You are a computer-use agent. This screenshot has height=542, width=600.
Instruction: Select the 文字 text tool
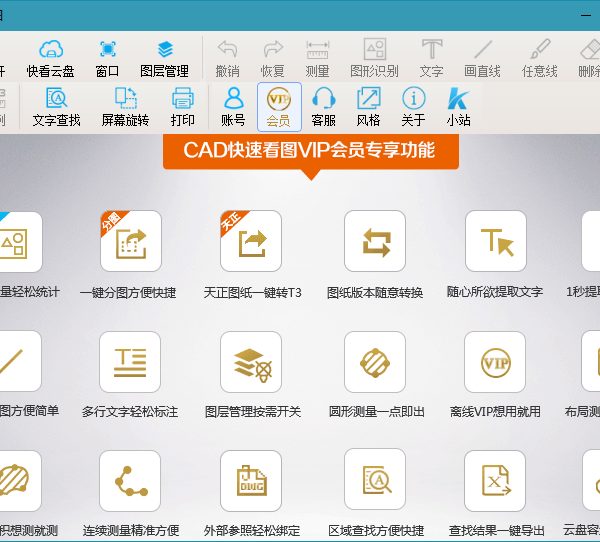click(x=431, y=57)
